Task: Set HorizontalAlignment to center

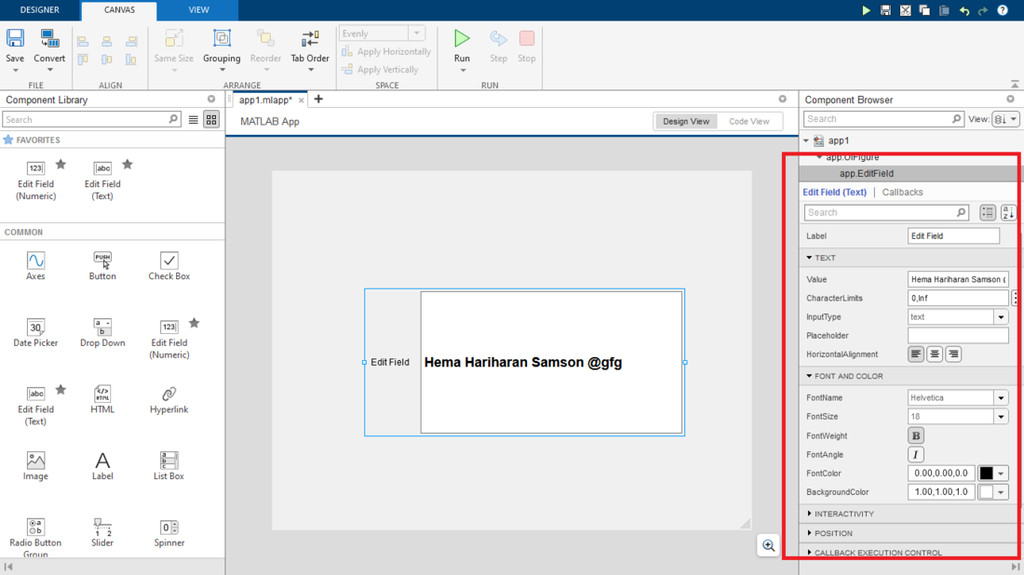Action: tap(934, 354)
